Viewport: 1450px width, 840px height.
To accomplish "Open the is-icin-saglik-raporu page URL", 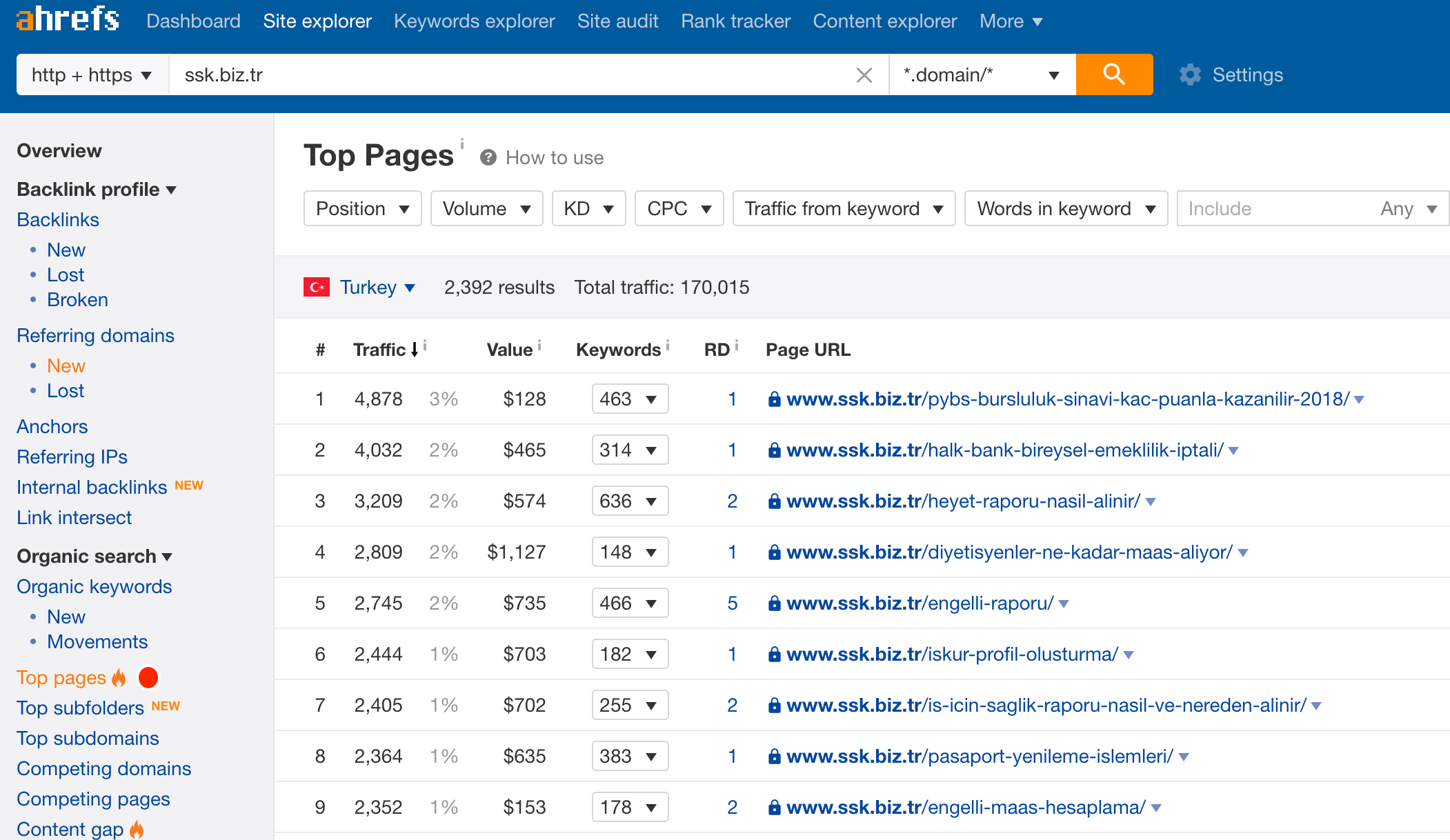I will coord(1046,705).
